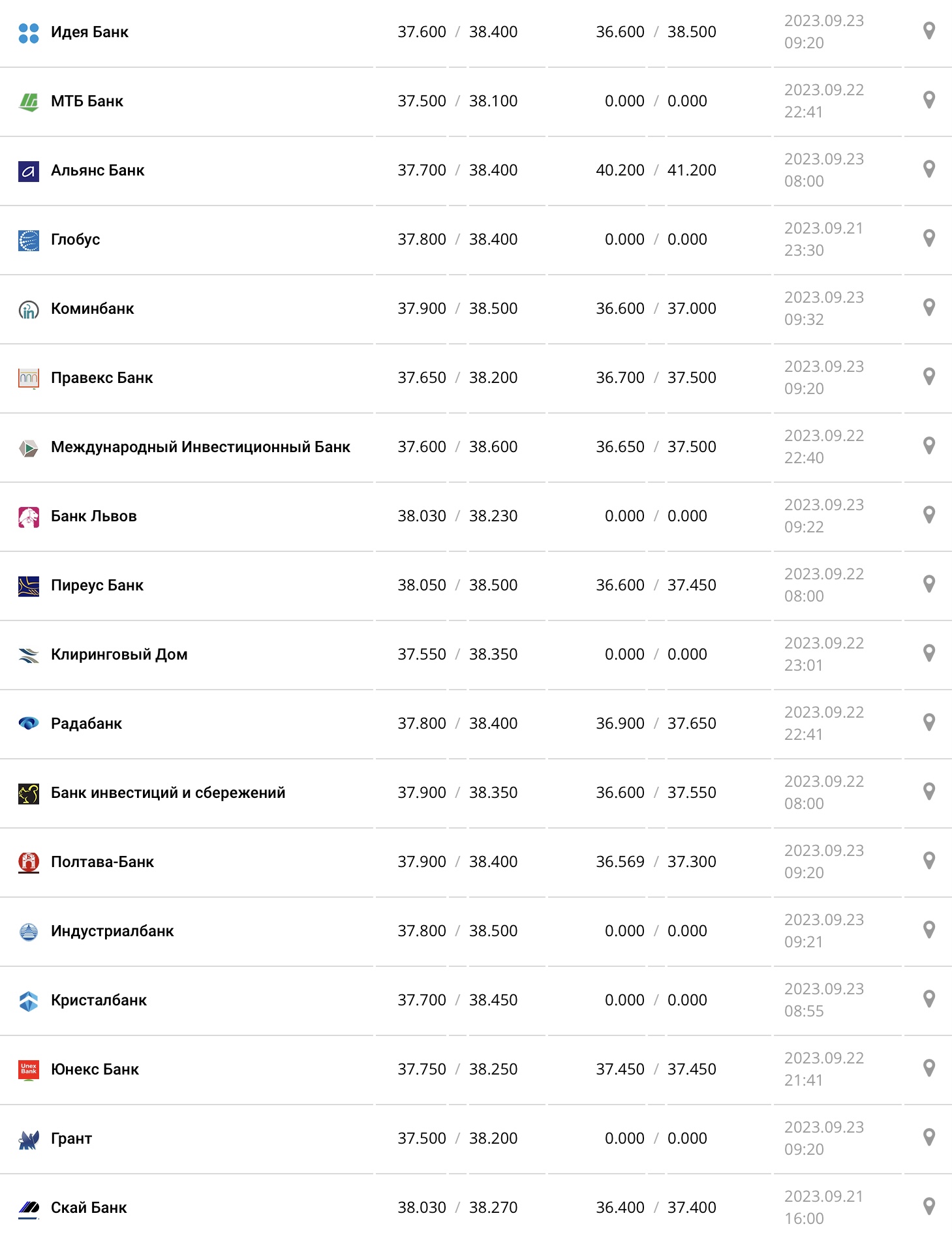The image size is (952, 1237).
Task: Click location marker in the Коминбанк row
Action: [929, 307]
